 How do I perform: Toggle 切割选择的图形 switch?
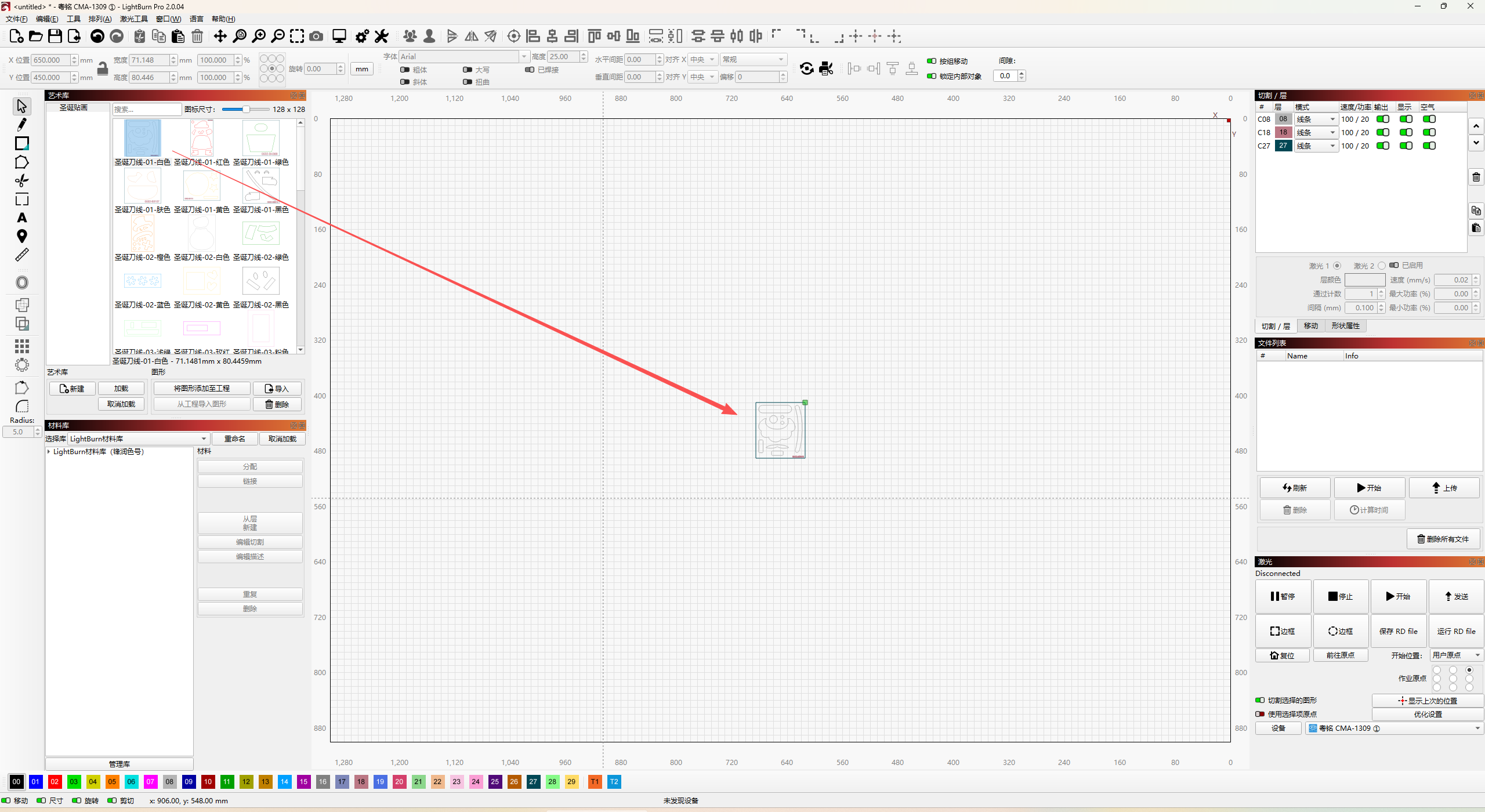(1260, 701)
